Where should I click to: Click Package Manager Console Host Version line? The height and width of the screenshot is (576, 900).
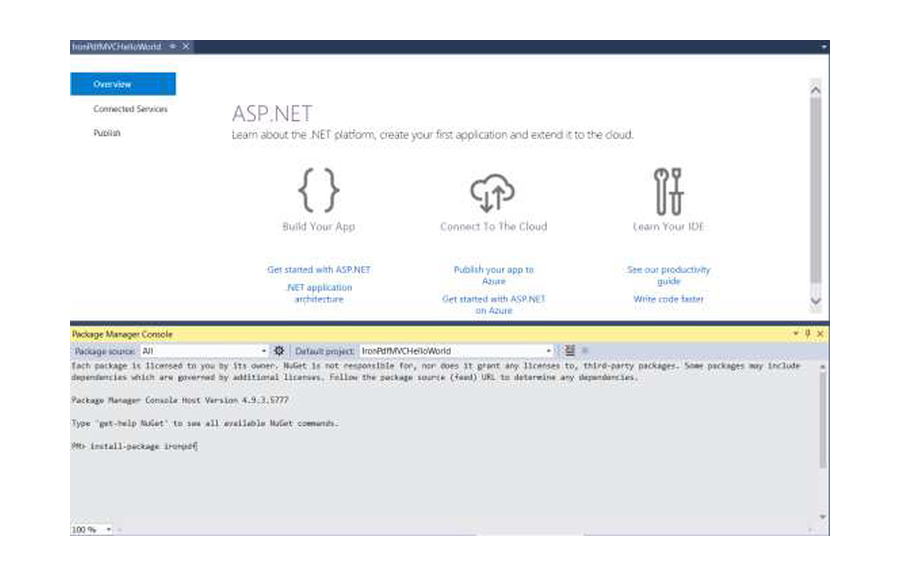click(x=180, y=400)
